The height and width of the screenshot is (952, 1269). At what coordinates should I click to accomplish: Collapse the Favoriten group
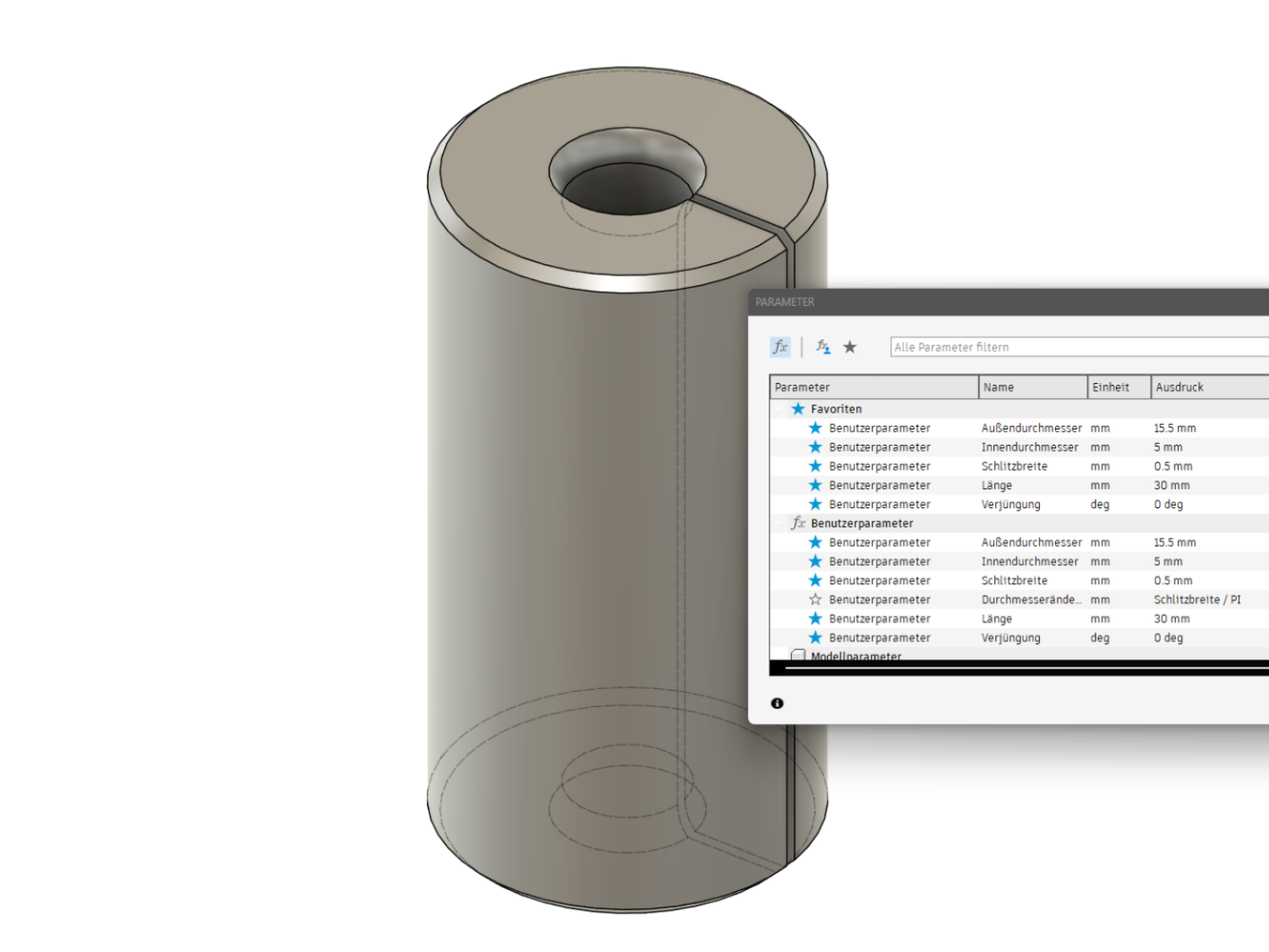coord(780,409)
